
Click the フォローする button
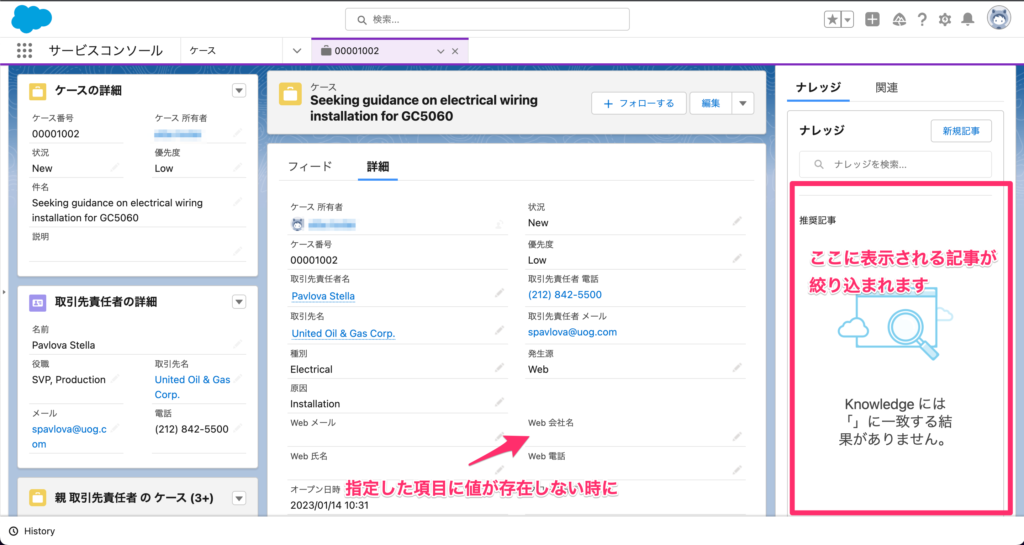(x=639, y=103)
